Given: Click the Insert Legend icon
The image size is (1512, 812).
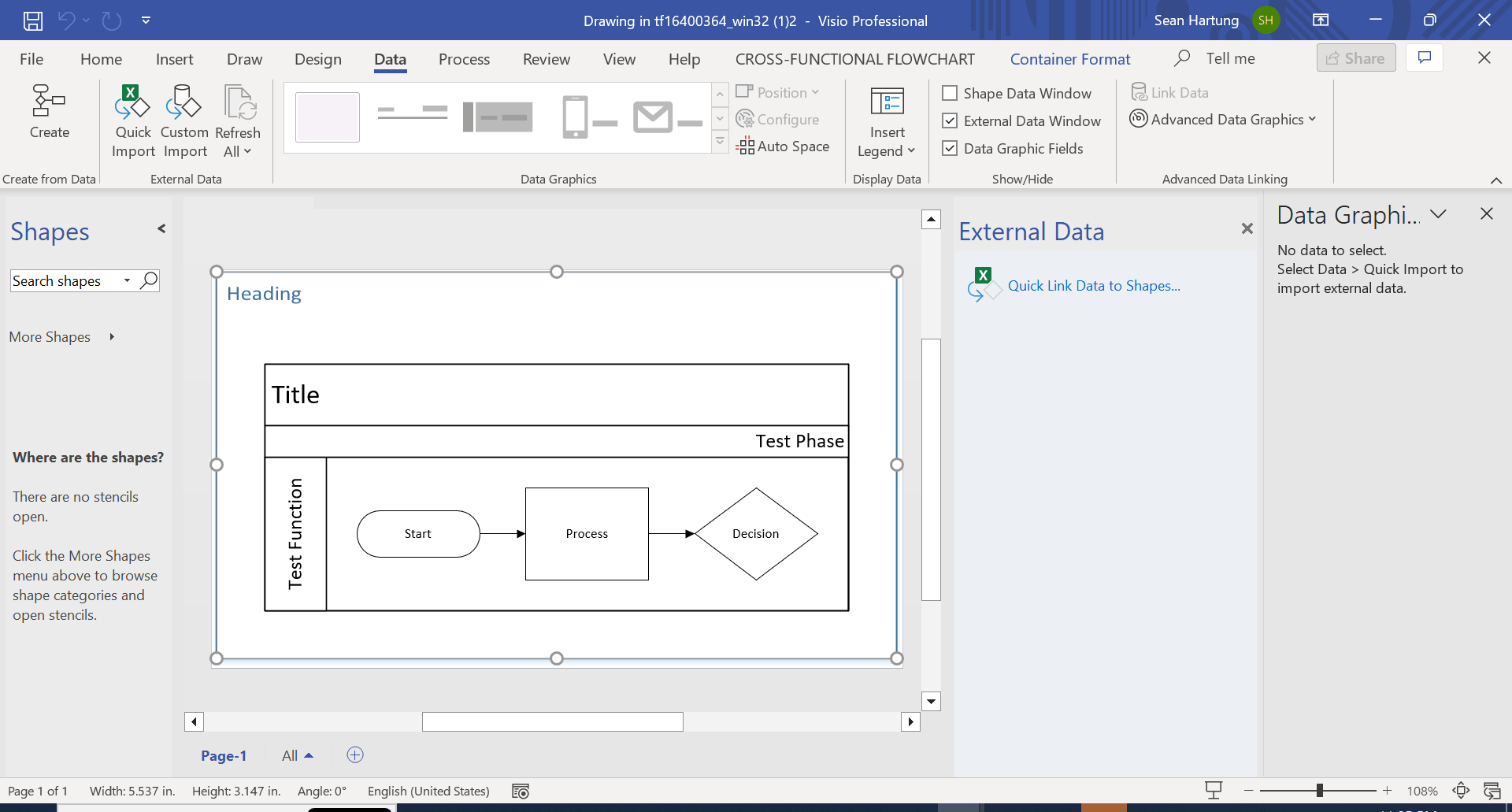Looking at the screenshot, I should (887, 102).
